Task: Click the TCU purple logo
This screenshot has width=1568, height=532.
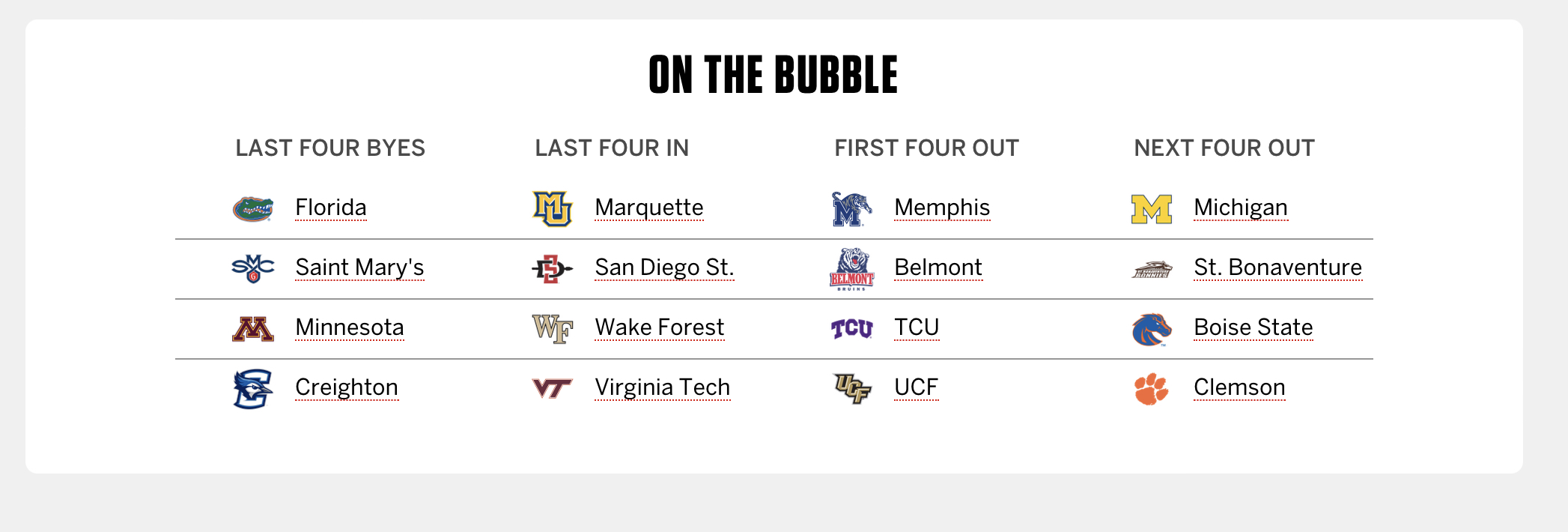Action: [x=851, y=328]
